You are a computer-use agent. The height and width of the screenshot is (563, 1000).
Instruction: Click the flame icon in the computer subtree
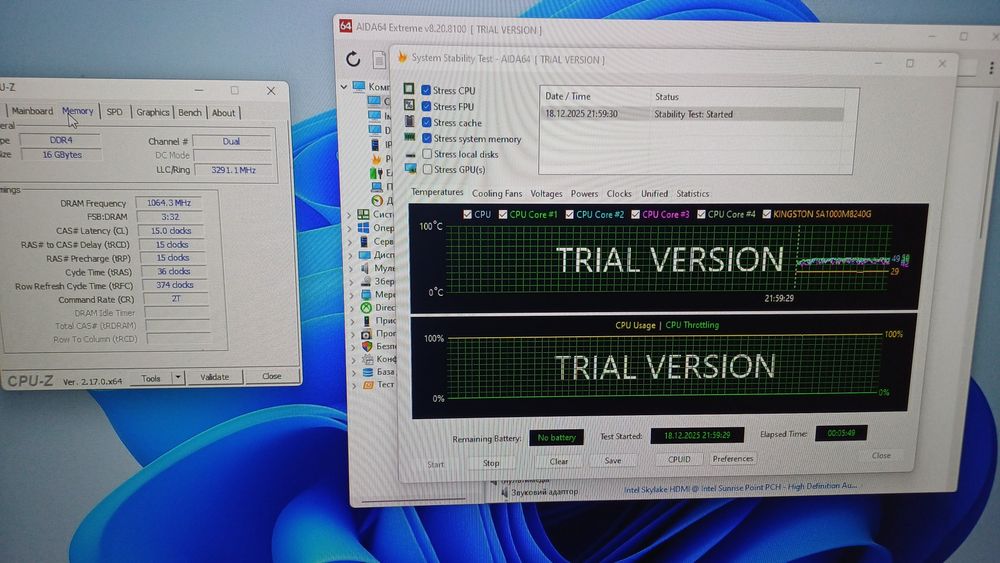376,159
